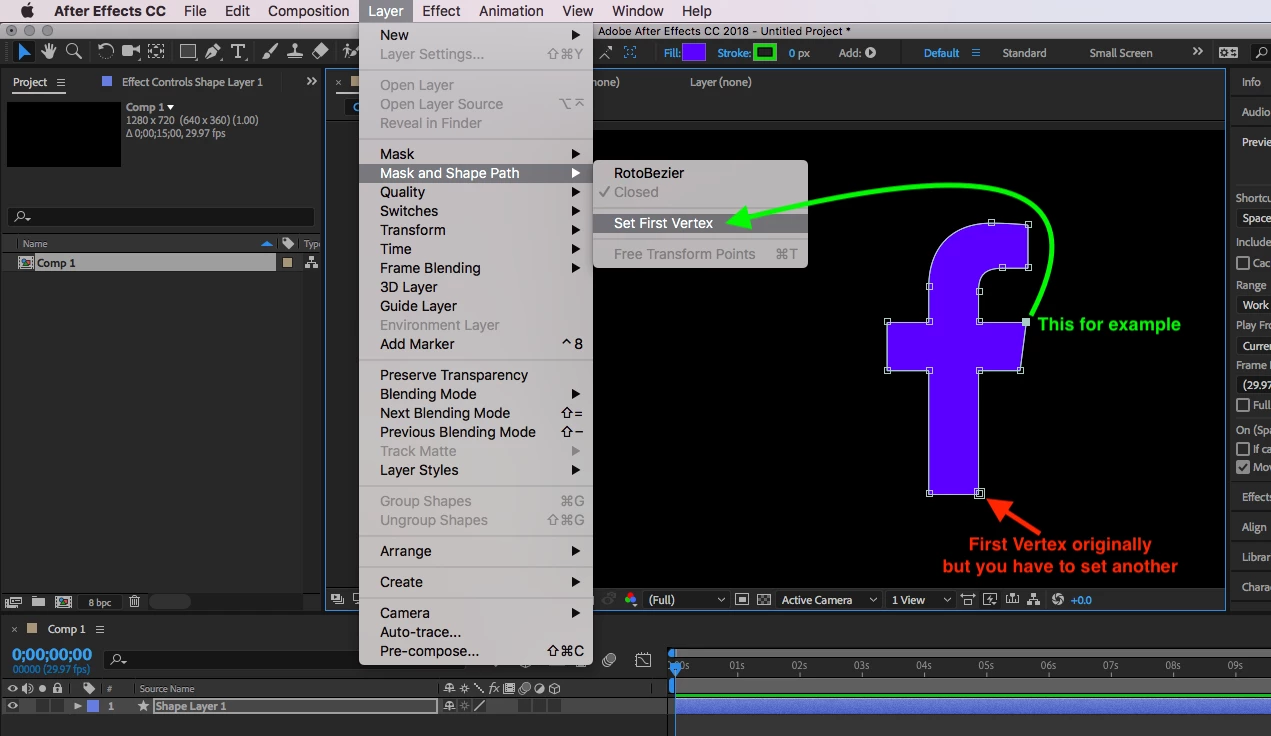Toggle Shape Layer 1 visibility eye
This screenshot has width=1271, height=736.
coord(13,706)
